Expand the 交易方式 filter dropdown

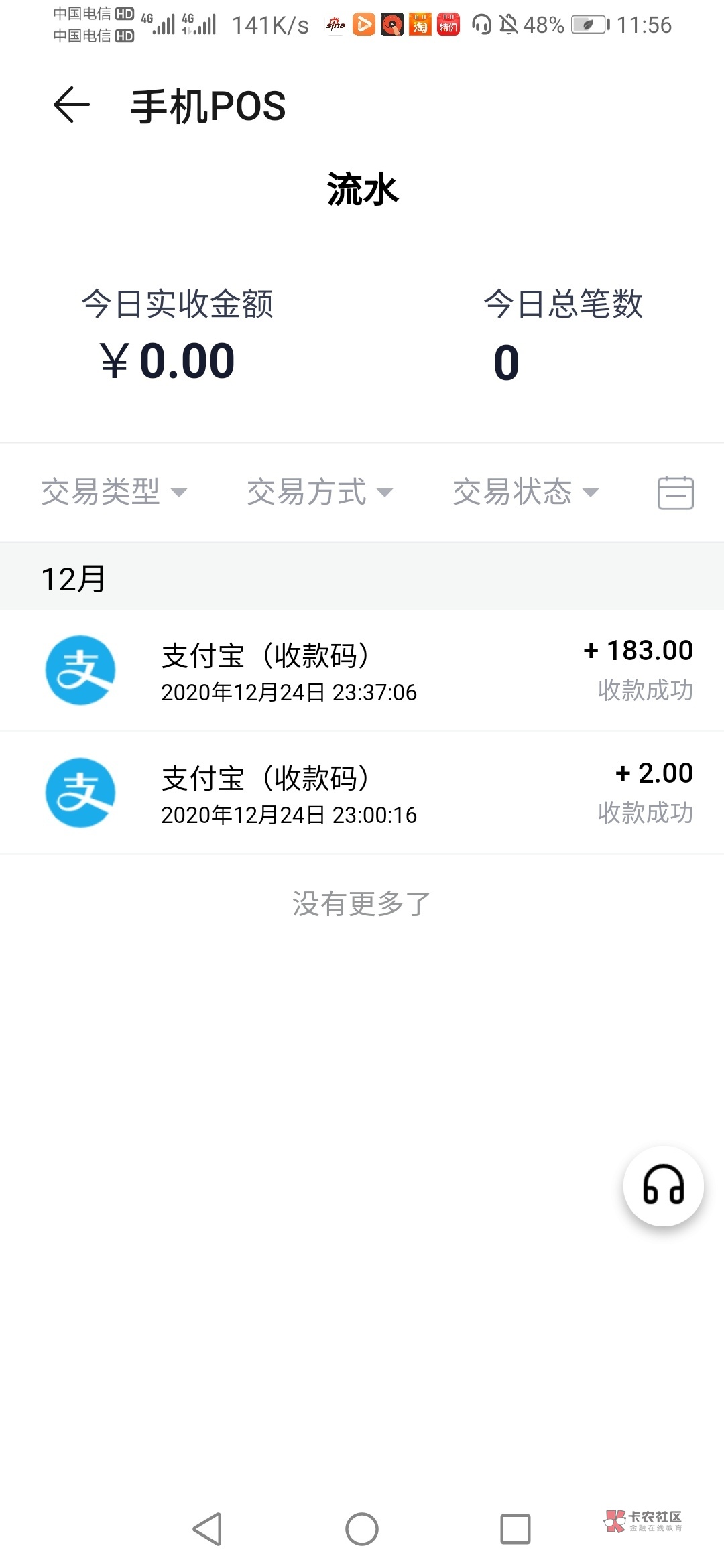point(319,493)
